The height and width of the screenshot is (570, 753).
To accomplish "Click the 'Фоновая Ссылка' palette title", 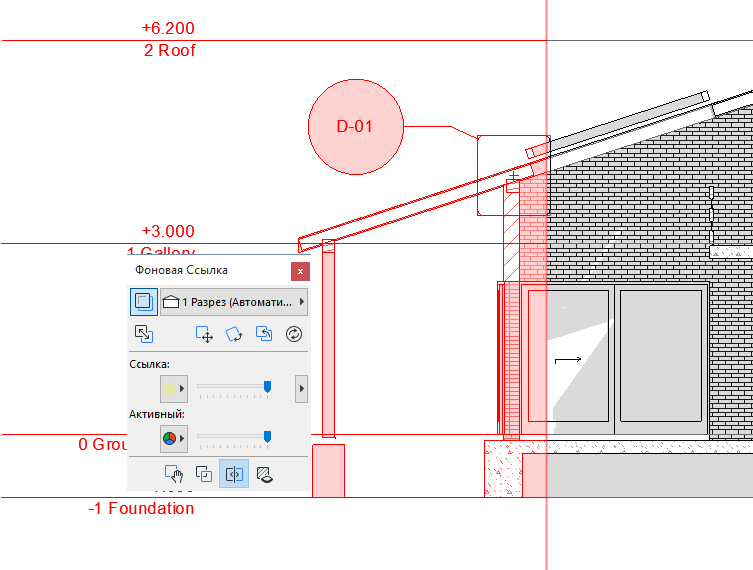I will tap(181, 270).
